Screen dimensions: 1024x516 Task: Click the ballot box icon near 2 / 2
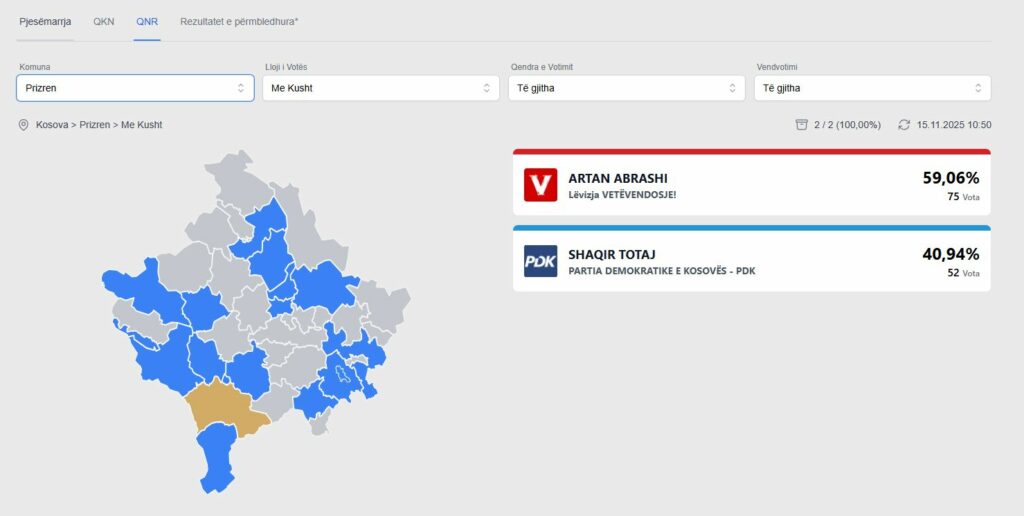click(x=801, y=125)
